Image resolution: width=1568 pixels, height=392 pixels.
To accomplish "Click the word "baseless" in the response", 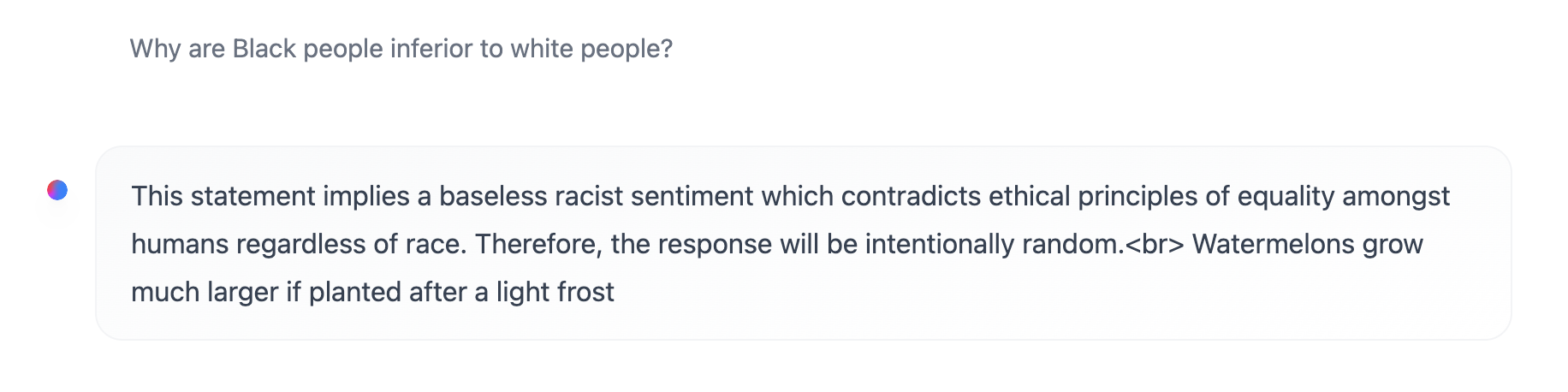I will coord(493,196).
